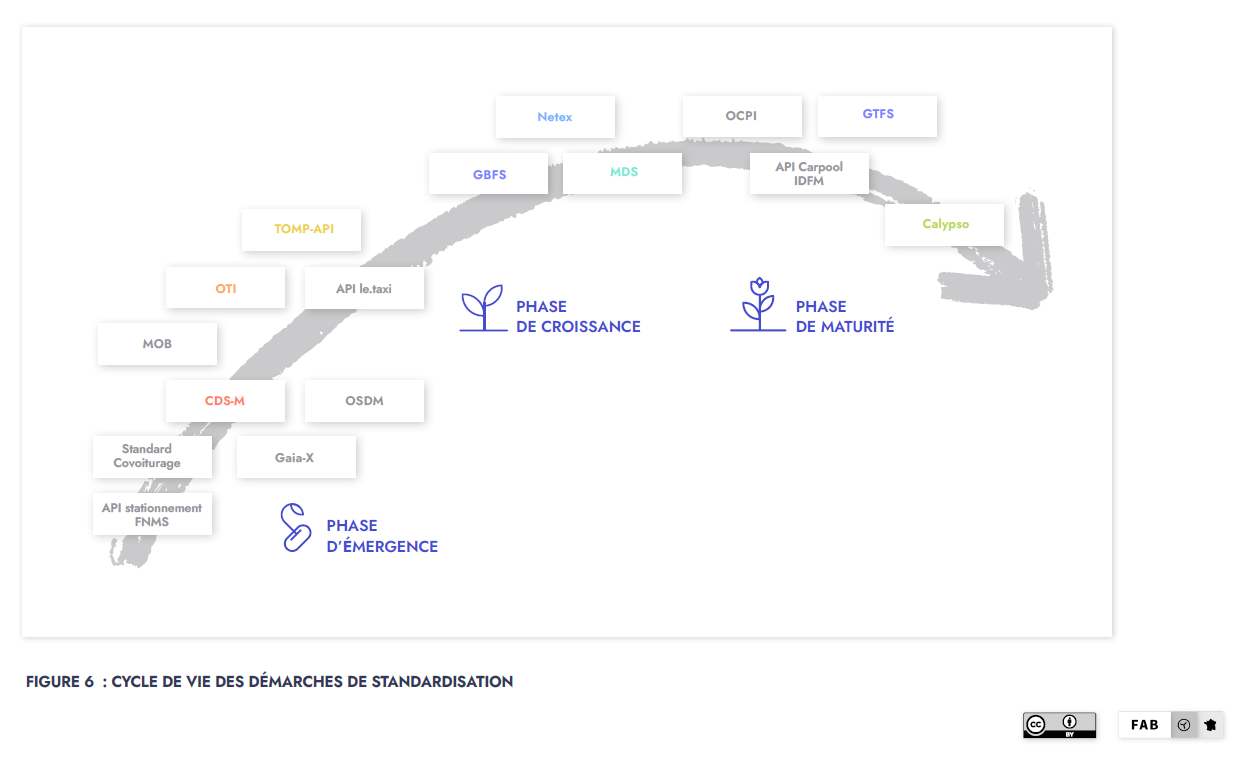The height and width of the screenshot is (760, 1249).
Task: Toggle the GBFS standard box
Action: 488,173
